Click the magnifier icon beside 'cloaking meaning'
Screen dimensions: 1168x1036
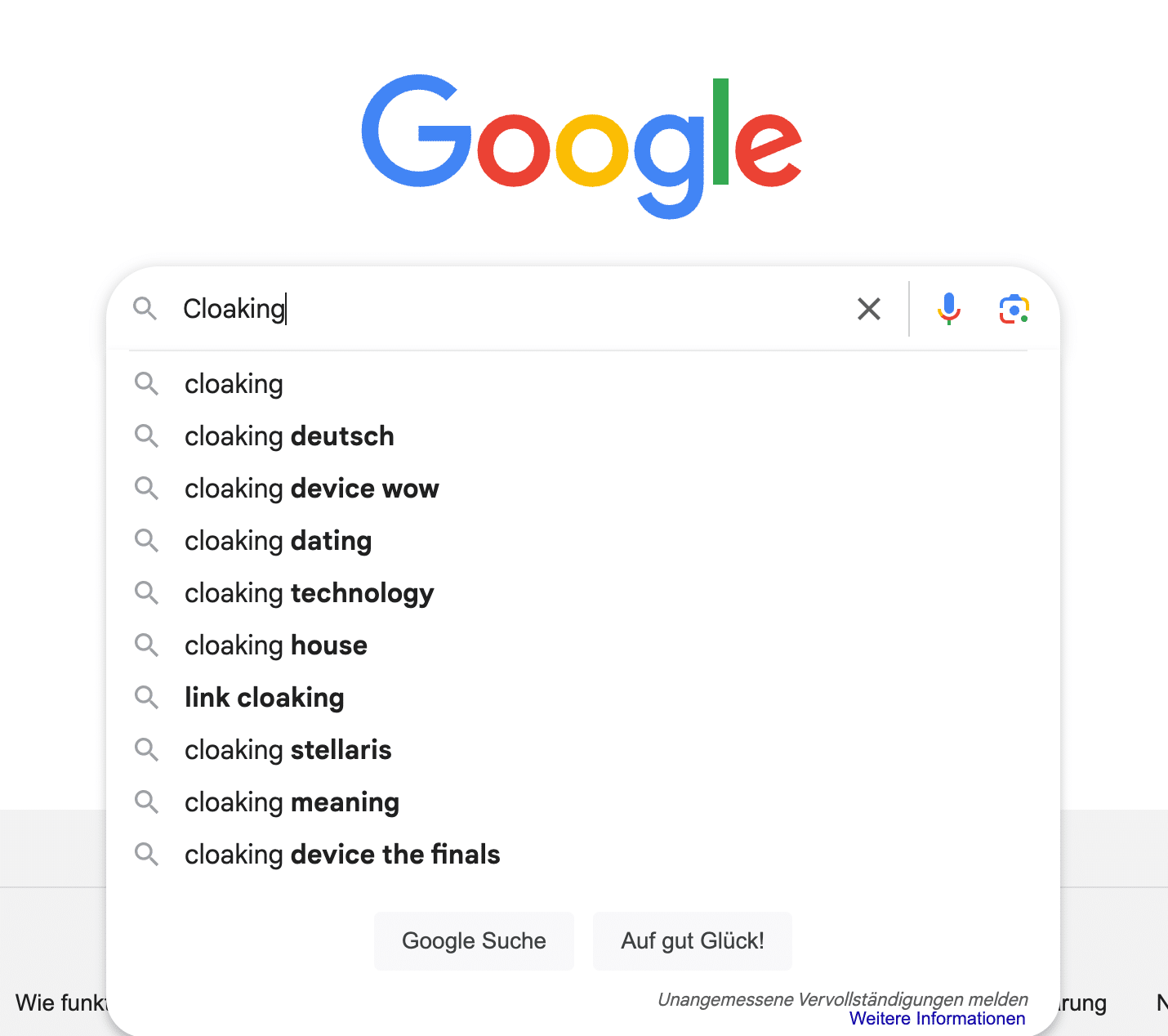[x=146, y=802]
